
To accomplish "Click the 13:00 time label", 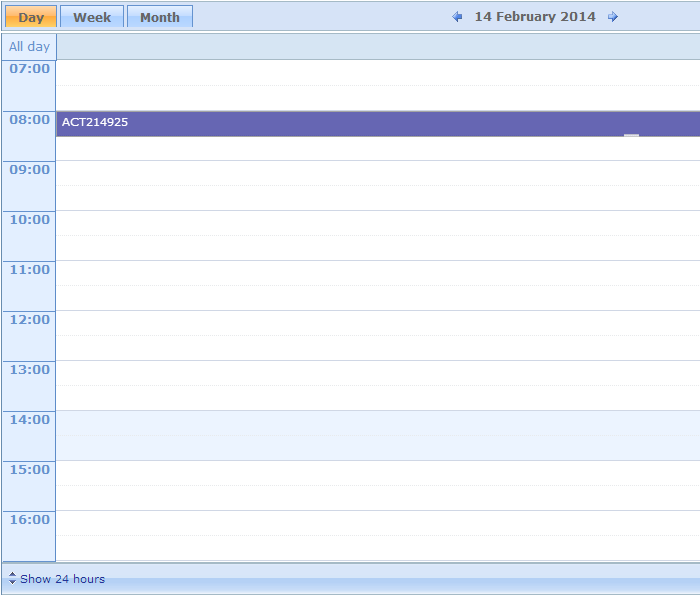I will [29, 370].
